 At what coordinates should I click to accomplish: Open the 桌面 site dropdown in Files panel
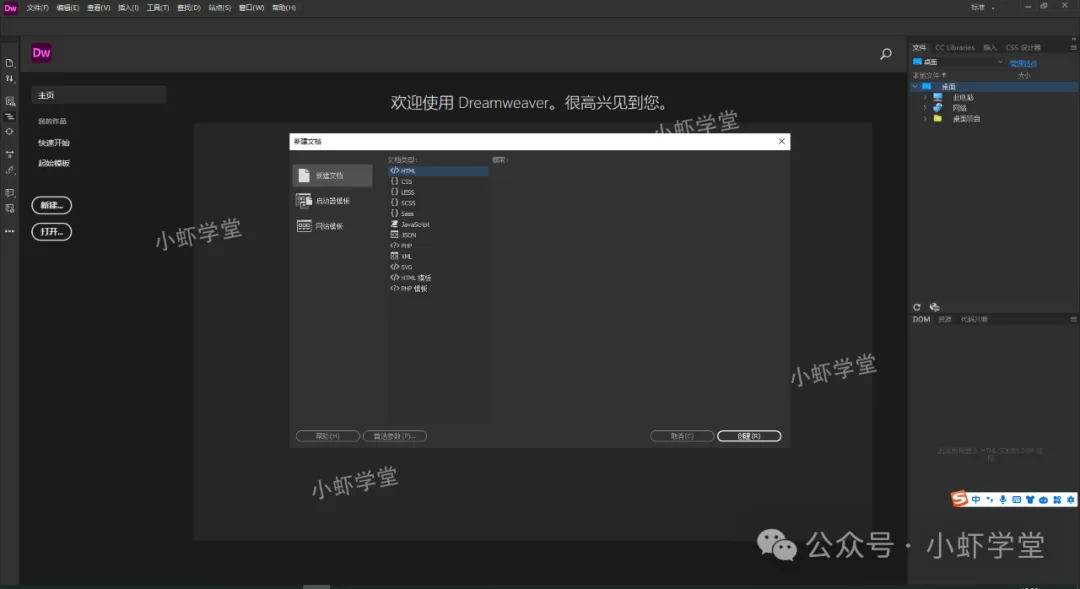[958, 62]
